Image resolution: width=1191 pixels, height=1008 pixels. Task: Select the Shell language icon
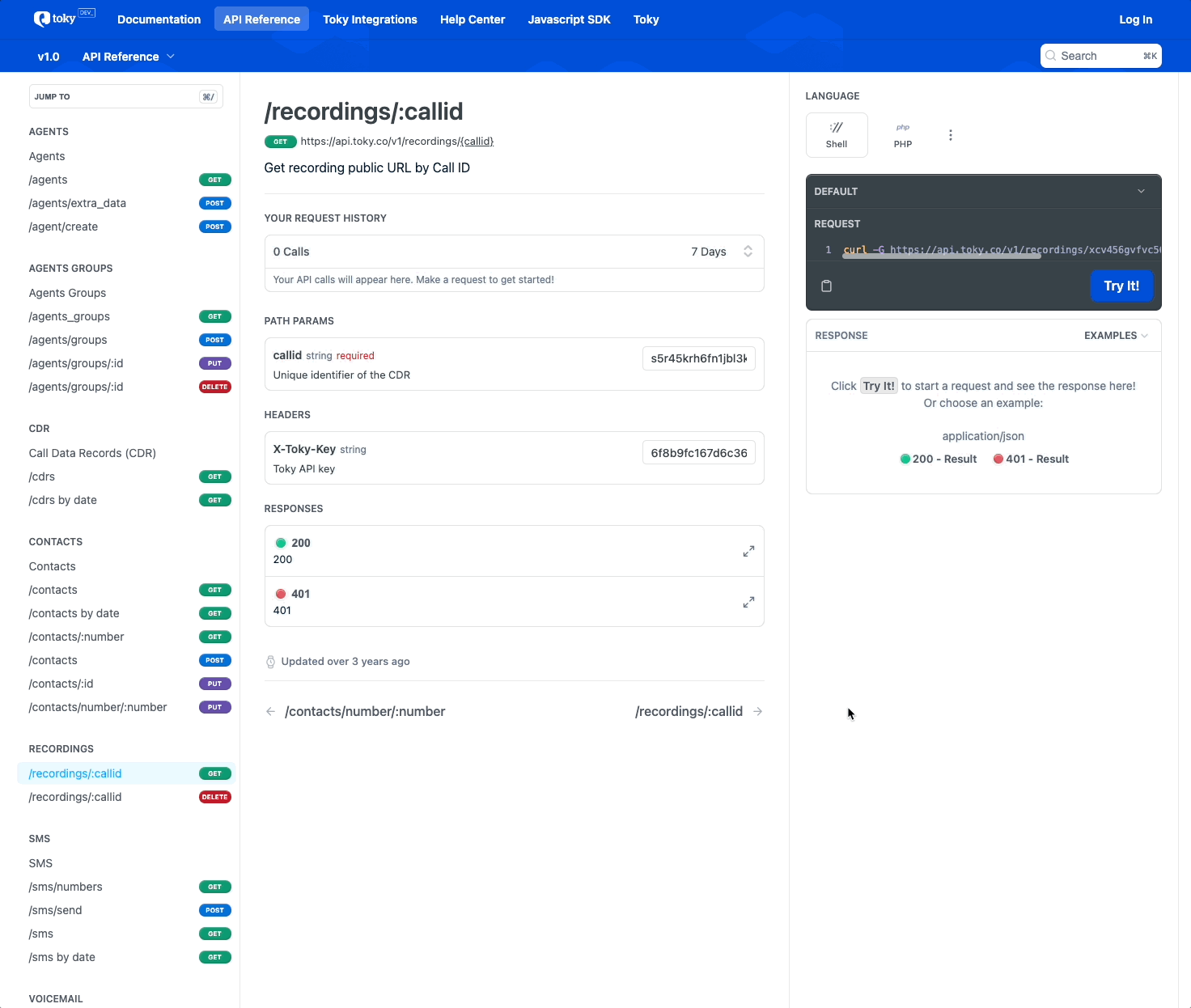click(x=837, y=135)
